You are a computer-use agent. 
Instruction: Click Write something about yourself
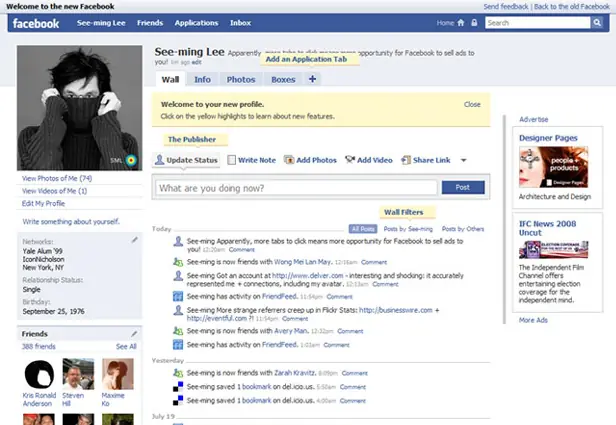pyautogui.click(x=71, y=222)
